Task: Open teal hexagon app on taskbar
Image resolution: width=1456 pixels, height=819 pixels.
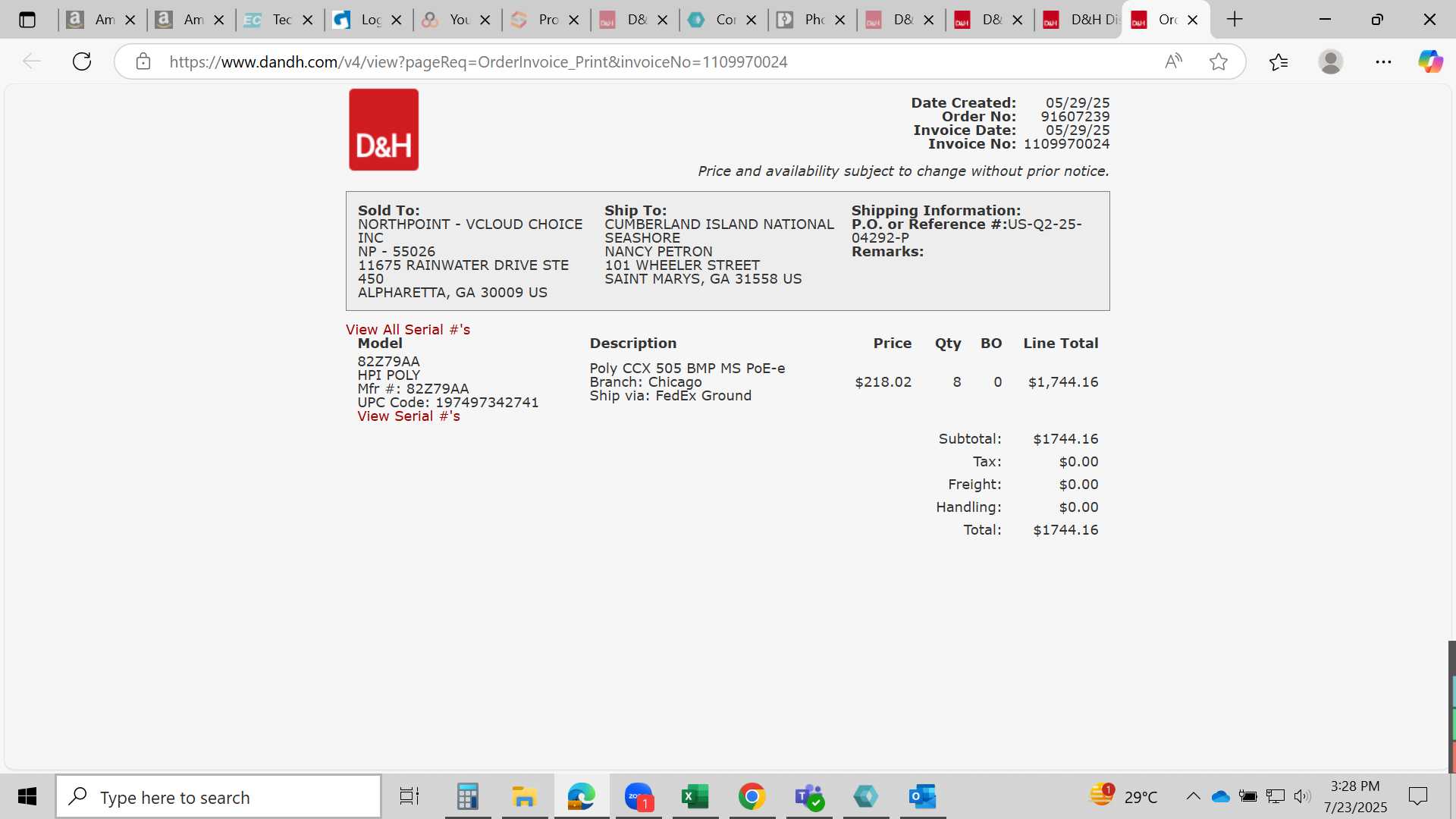Action: click(x=866, y=796)
